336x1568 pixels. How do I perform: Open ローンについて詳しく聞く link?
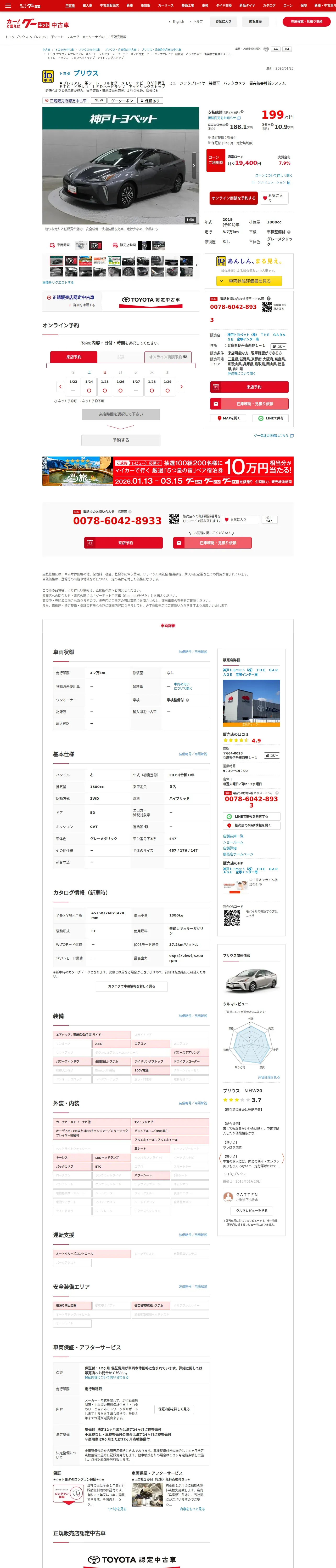tap(273, 175)
